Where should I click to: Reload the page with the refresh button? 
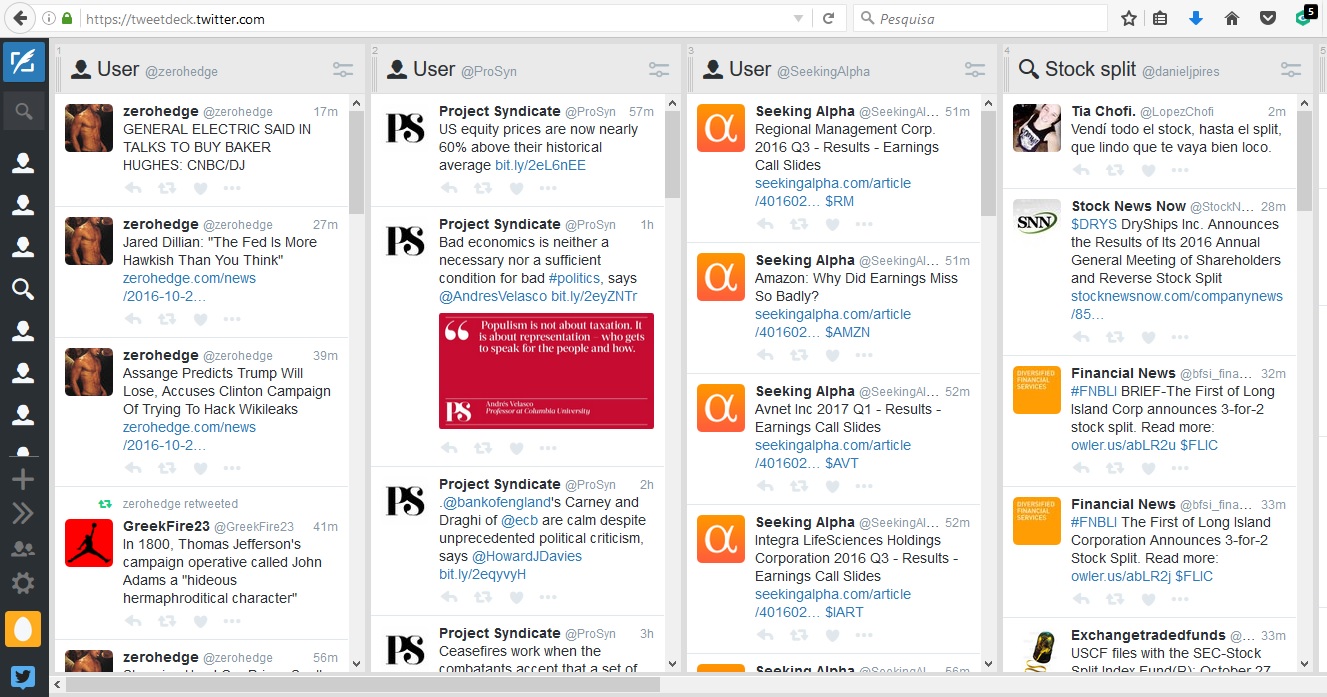[x=828, y=18]
